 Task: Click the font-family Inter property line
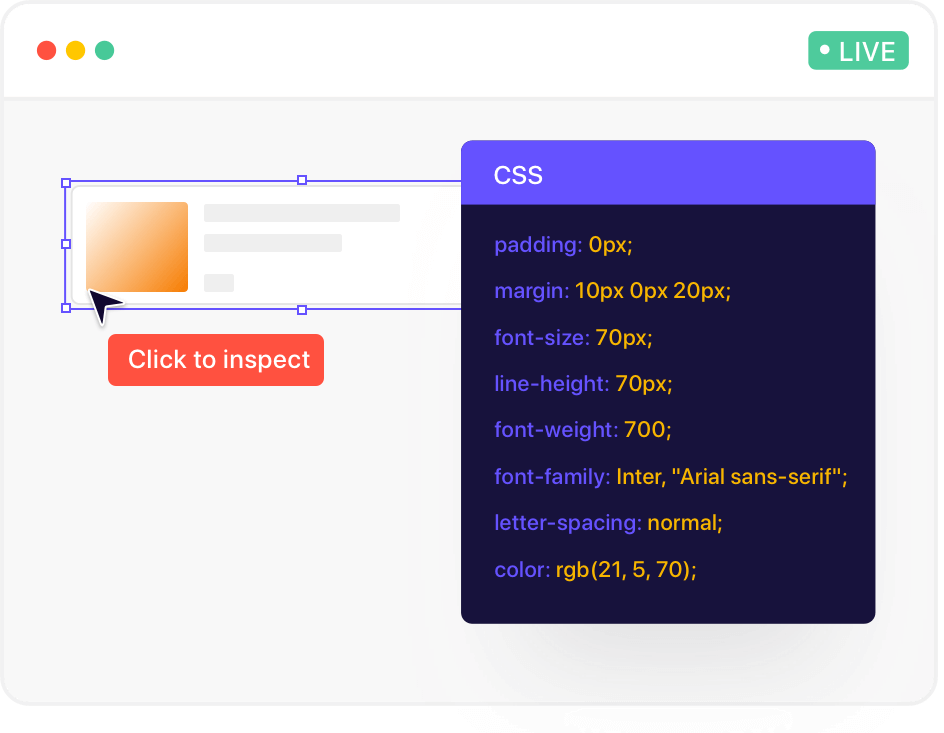[670, 477]
